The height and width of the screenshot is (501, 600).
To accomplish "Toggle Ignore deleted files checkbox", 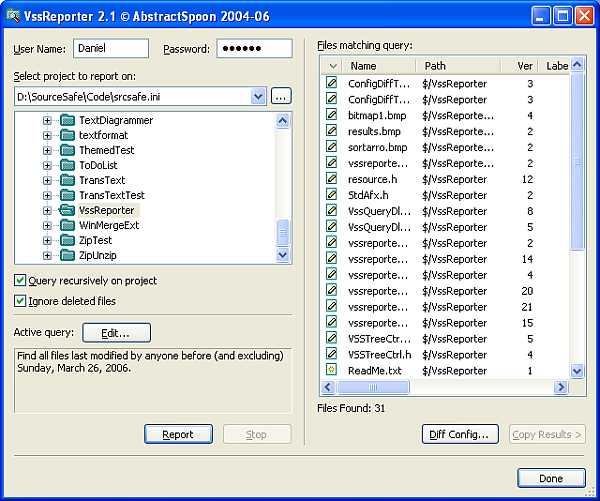I will tap(20, 301).
